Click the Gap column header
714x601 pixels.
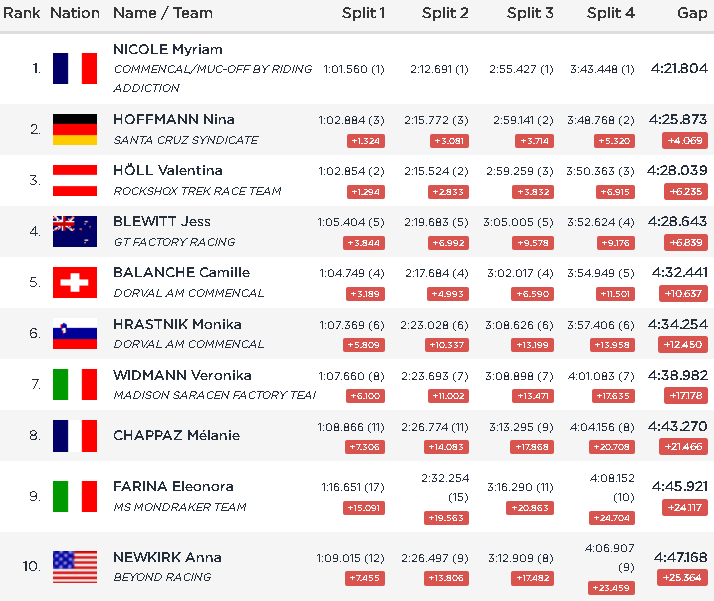692,13
